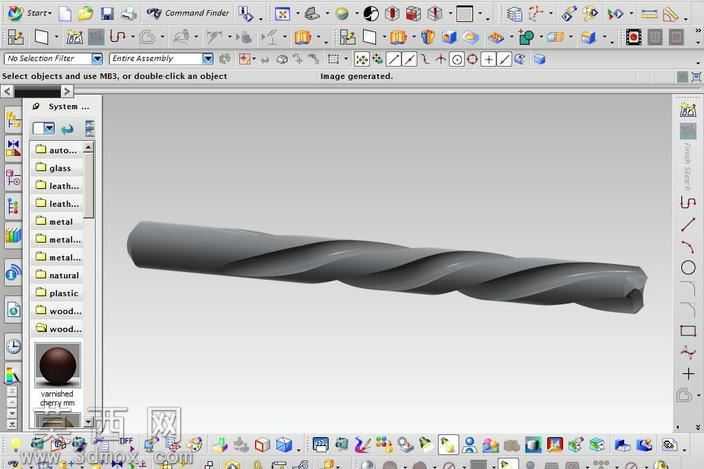Open the auto materials folder
The height and width of the screenshot is (469, 704).
[57, 149]
